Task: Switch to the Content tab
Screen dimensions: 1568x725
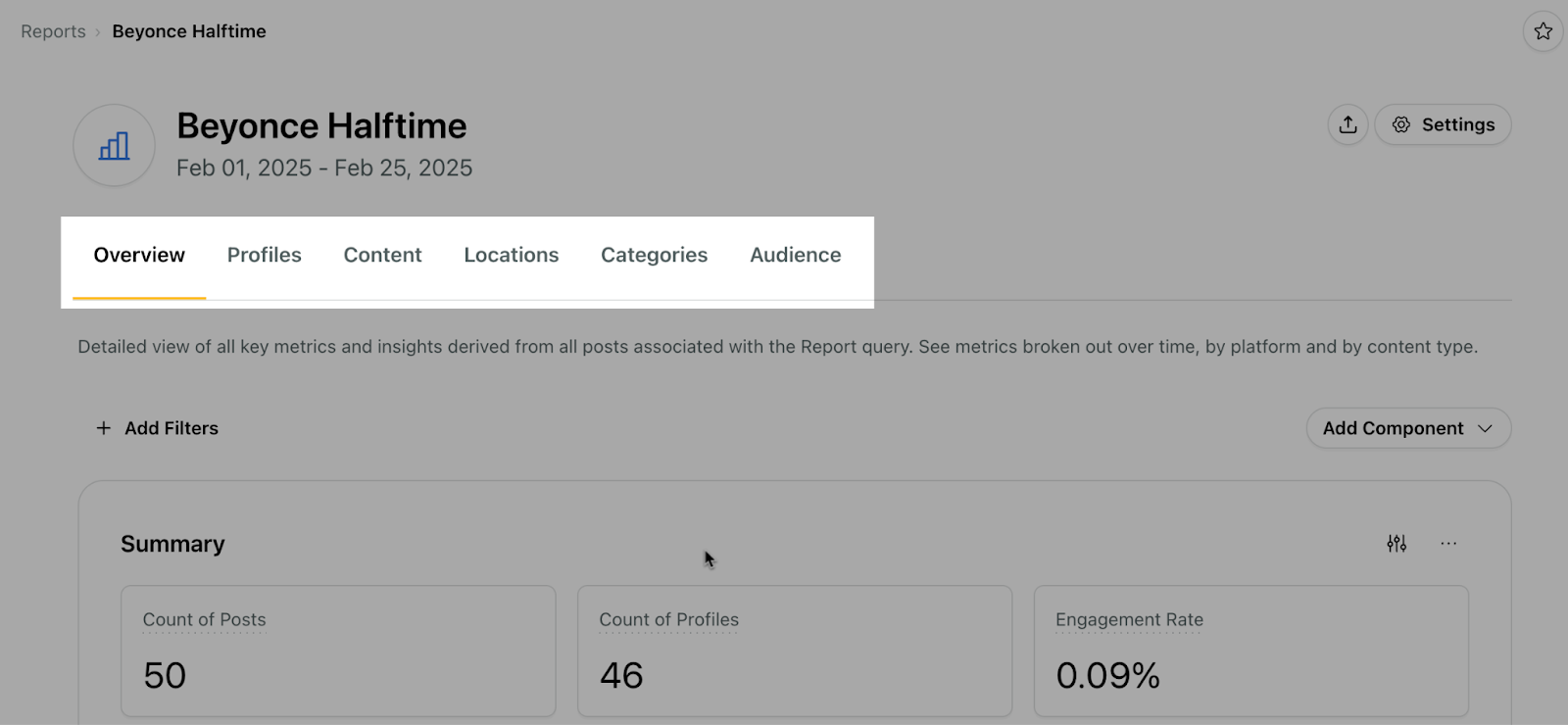Action: [382, 256]
